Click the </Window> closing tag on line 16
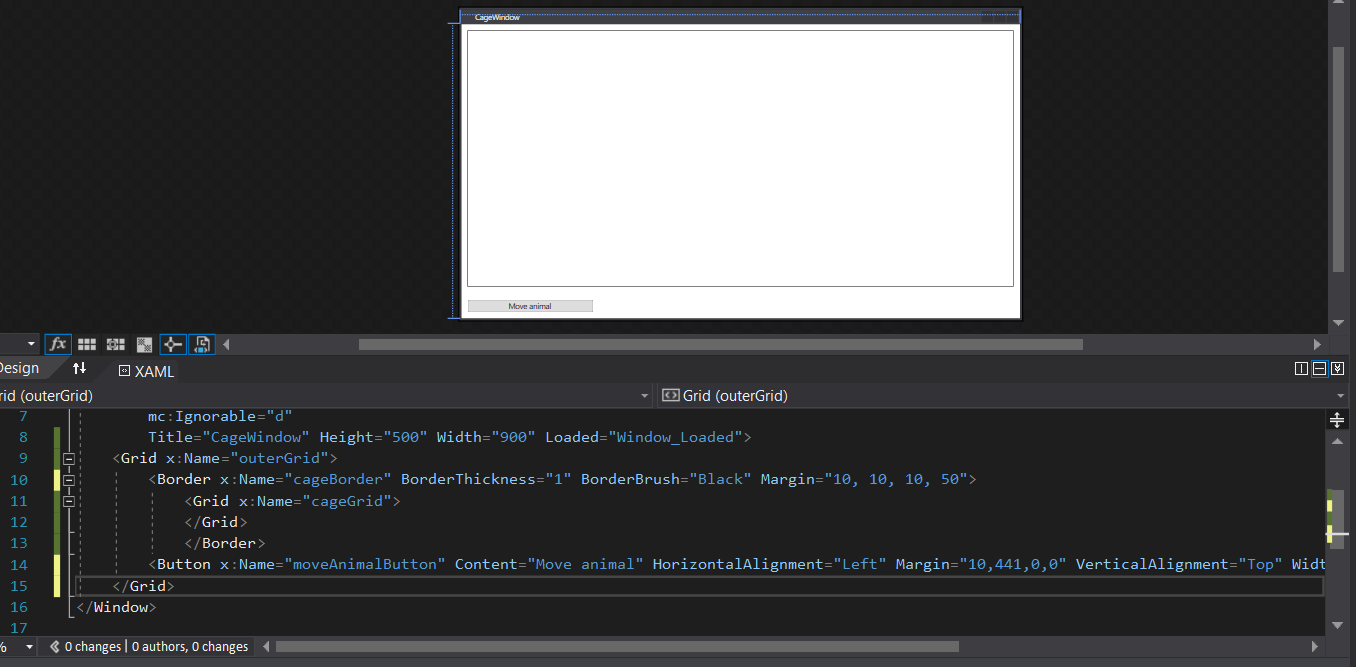The image size is (1356, 667). 116,607
